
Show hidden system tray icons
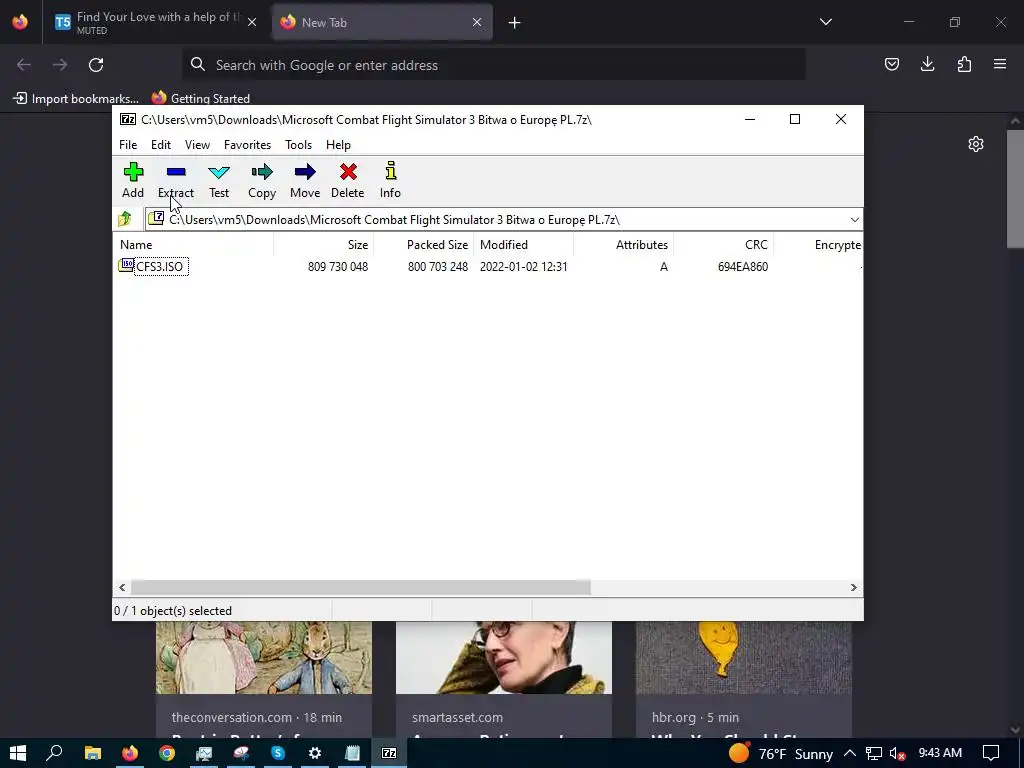pyautogui.click(x=850, y=753)
